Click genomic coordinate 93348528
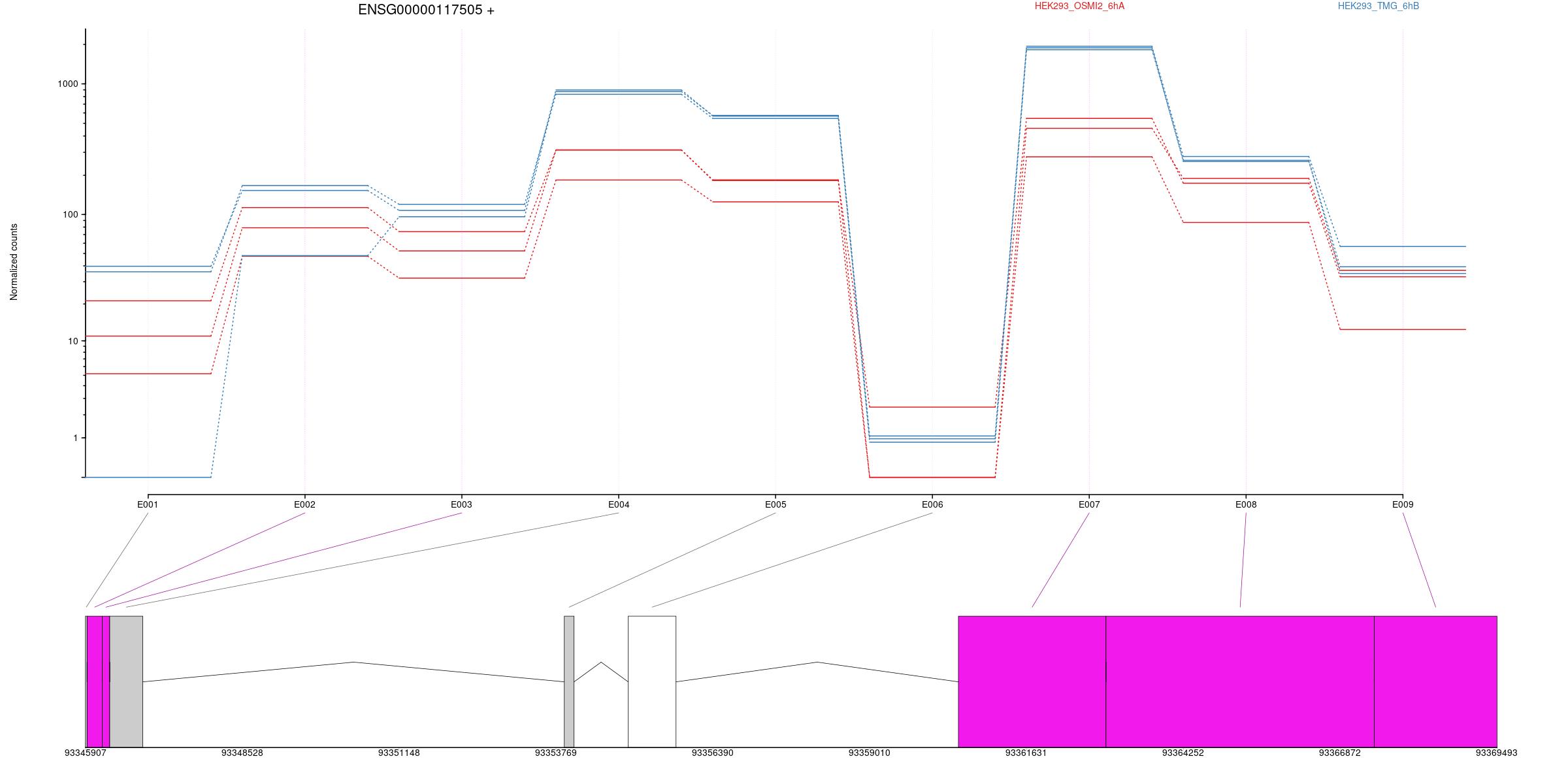1568x784 pixels. (x=242, y=753)
